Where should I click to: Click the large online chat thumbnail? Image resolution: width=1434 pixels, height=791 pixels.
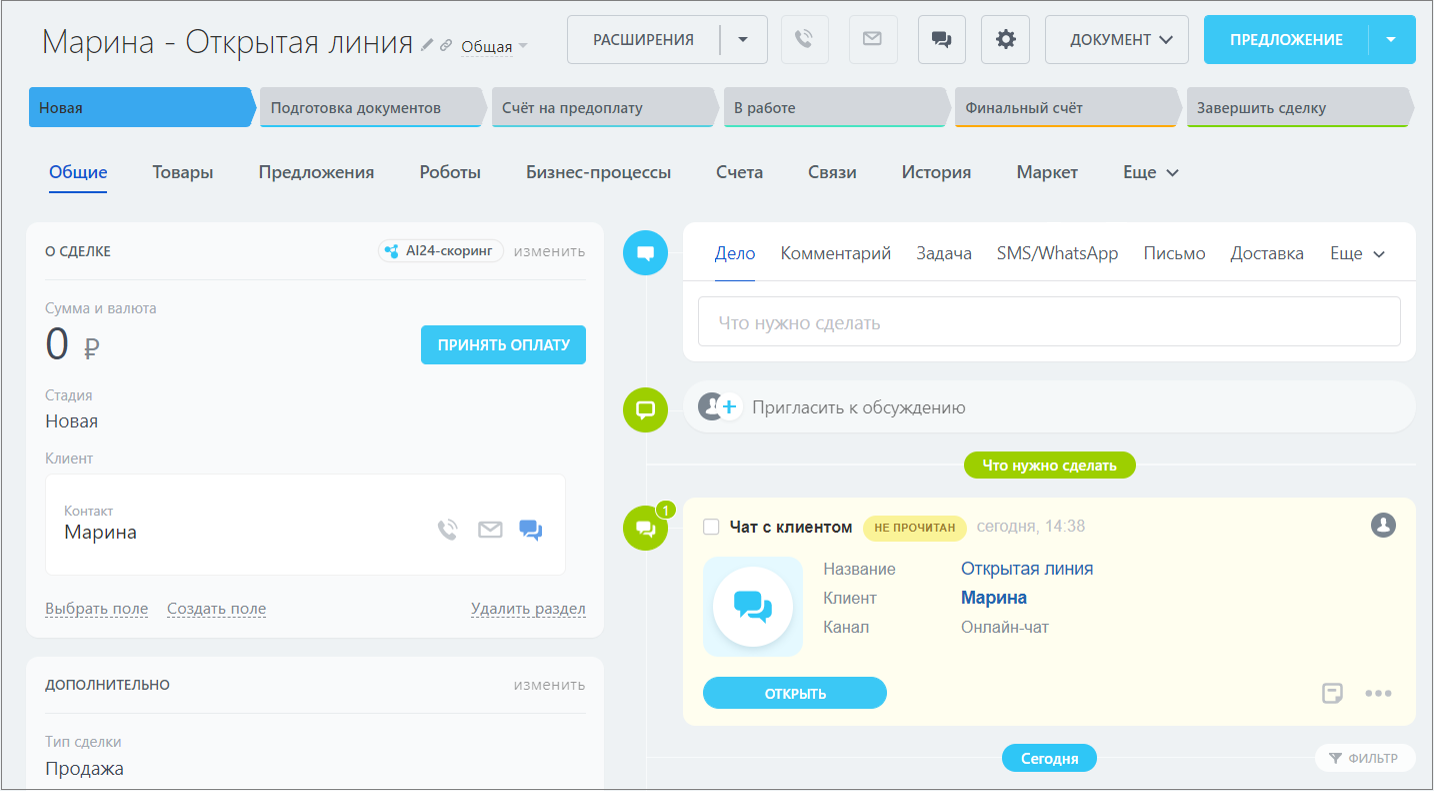point(753,607)
